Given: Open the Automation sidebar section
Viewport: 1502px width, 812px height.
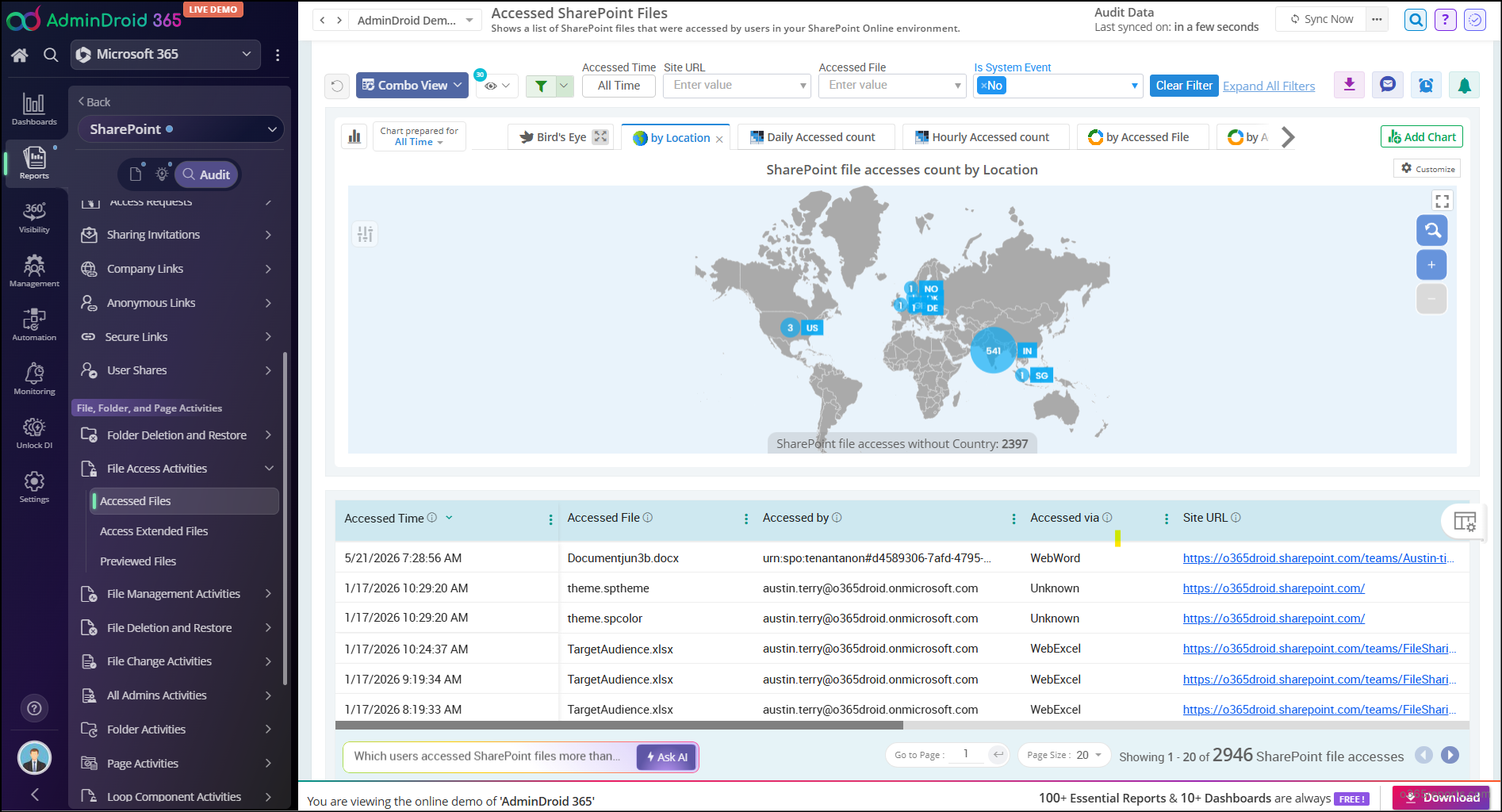Looking at the screenshot, I should pos(34,325).
